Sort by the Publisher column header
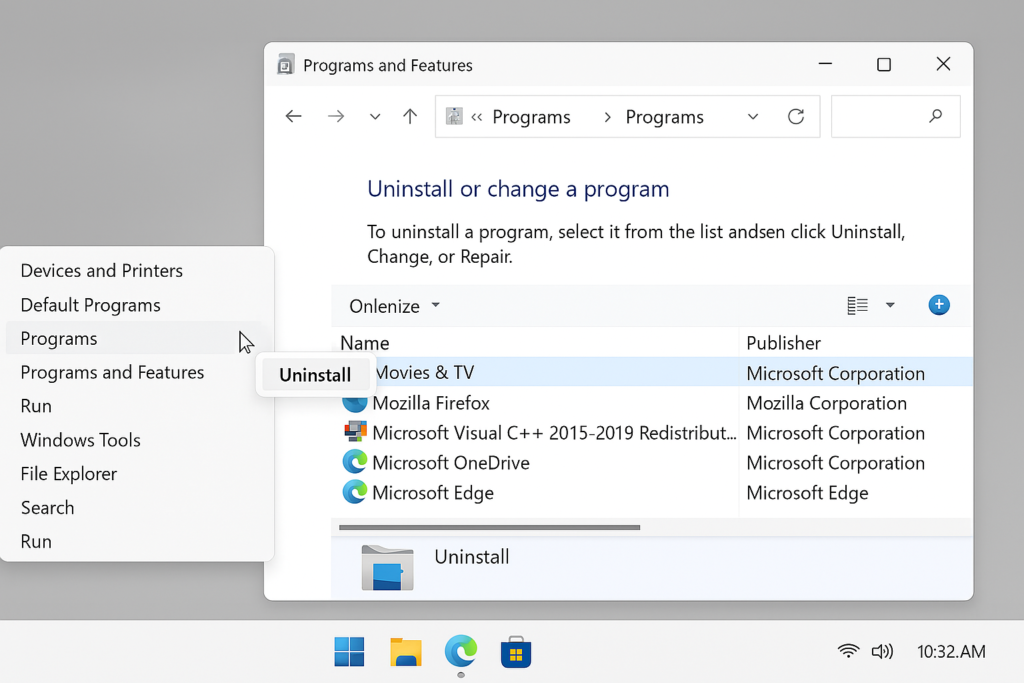Image resolution: width=1024 pixels, height=683 pixels. 783,343
